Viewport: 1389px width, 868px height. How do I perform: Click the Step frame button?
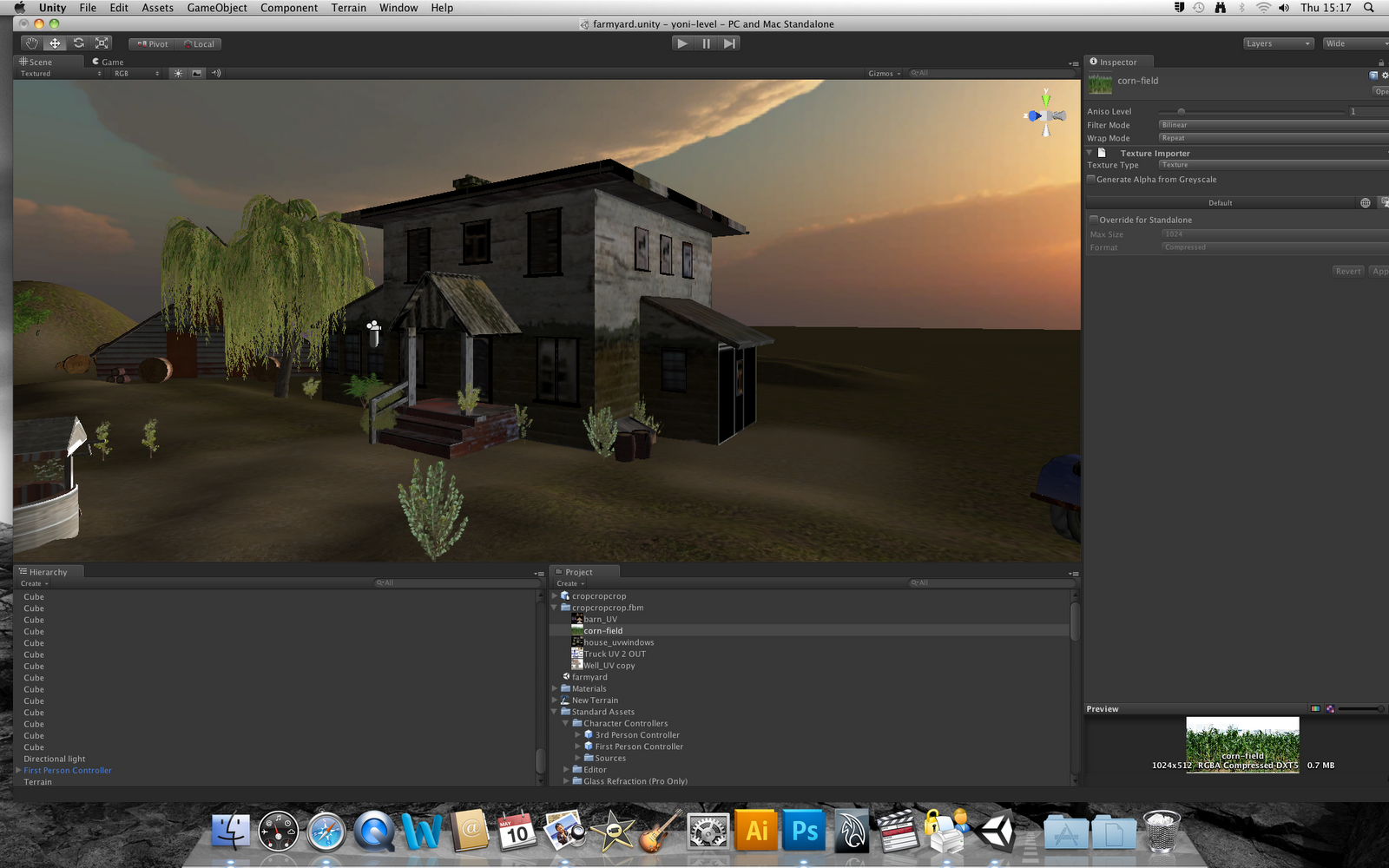(x=729, y=43)
